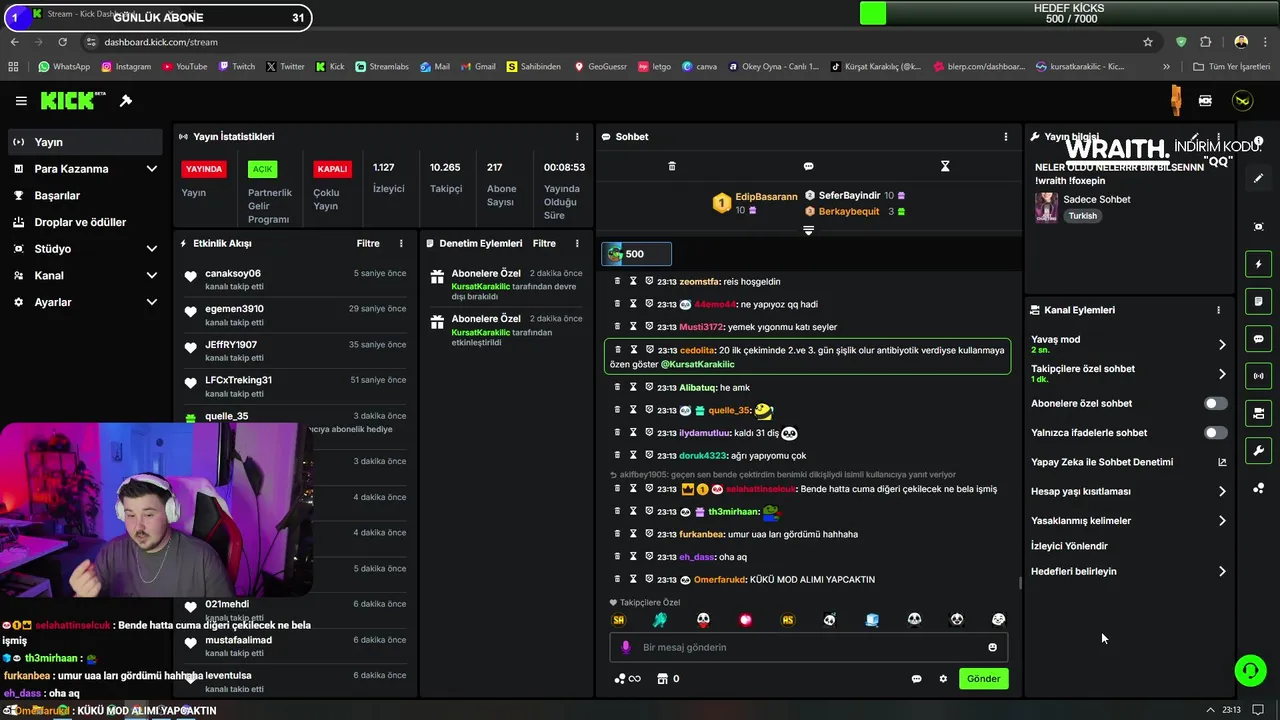
Task: Click the broadcast signal icon in right sidebar
Action: pyautogui.click(x=1259, y=376)
